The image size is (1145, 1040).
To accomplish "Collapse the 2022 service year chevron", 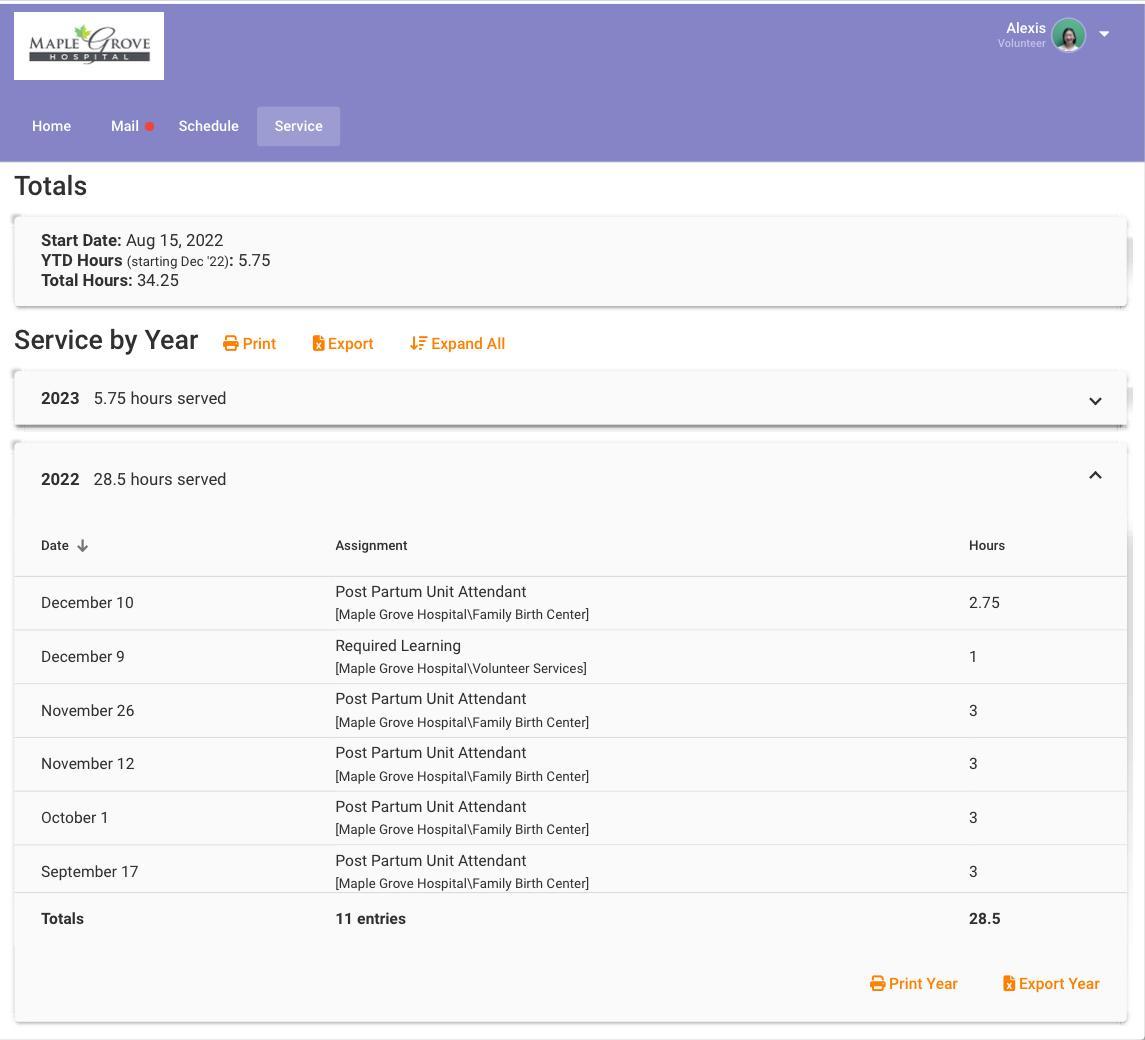I will point(1095,475).
